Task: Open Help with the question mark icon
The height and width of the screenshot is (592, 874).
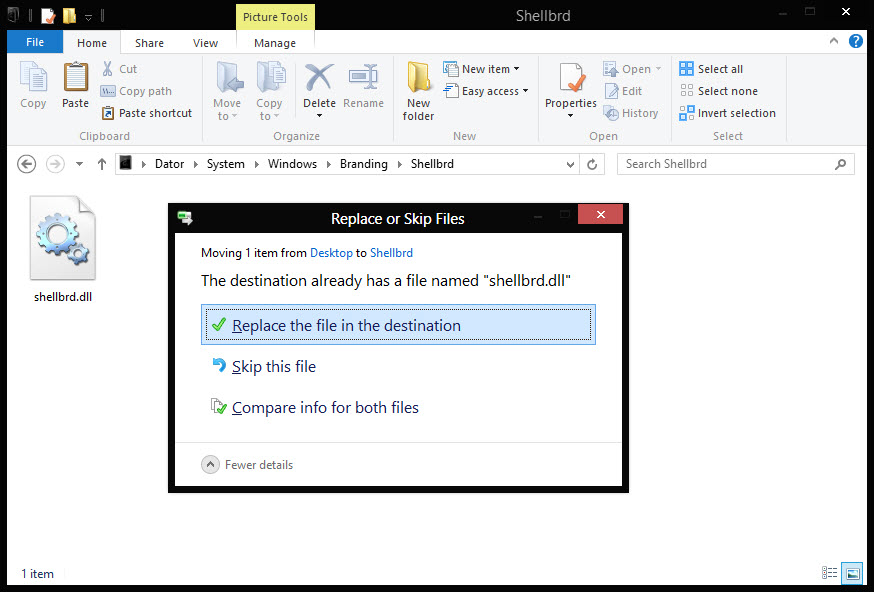Action: 856,41
